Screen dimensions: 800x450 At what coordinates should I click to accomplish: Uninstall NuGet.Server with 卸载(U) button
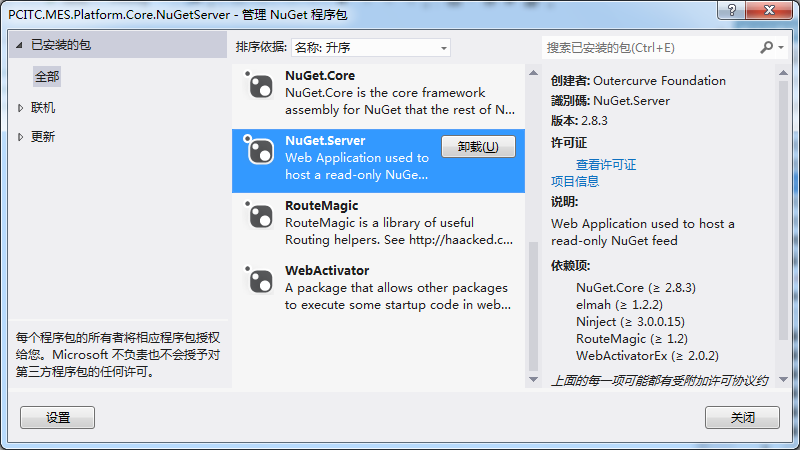478,146
